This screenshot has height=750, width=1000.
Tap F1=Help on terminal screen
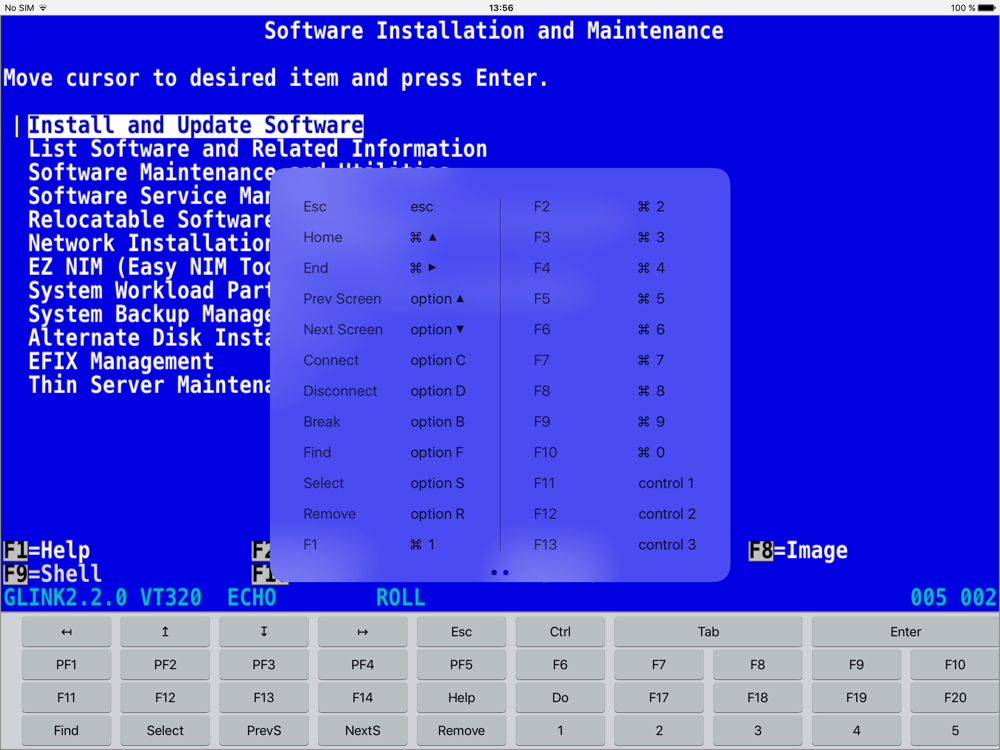click(x=47, y=550)
